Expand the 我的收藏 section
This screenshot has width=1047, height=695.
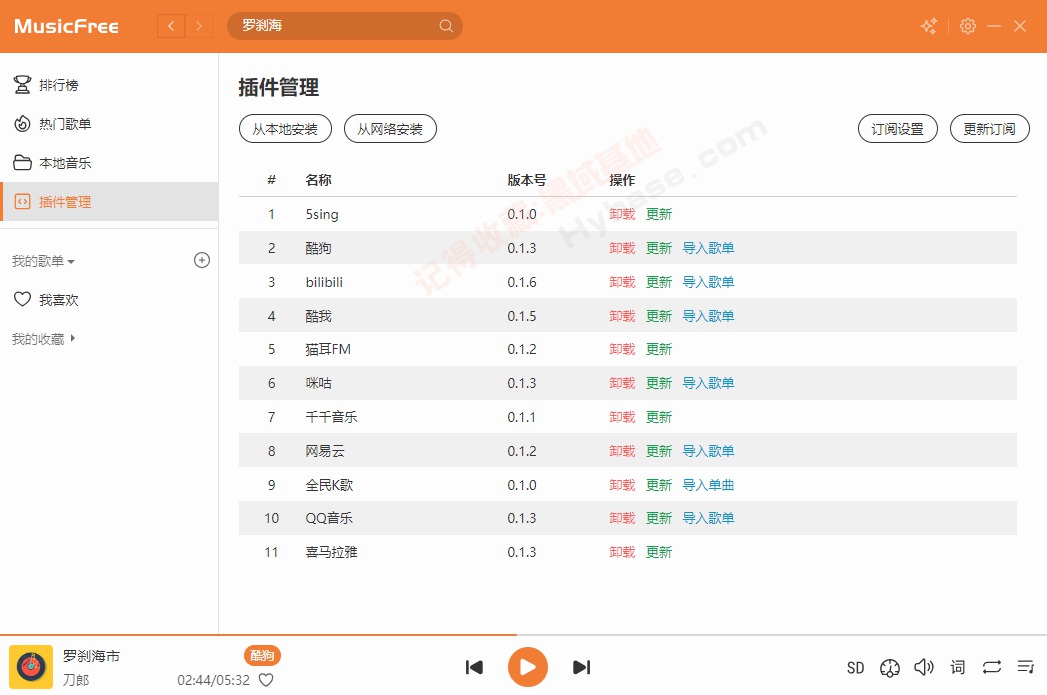[x=43, y=338]
